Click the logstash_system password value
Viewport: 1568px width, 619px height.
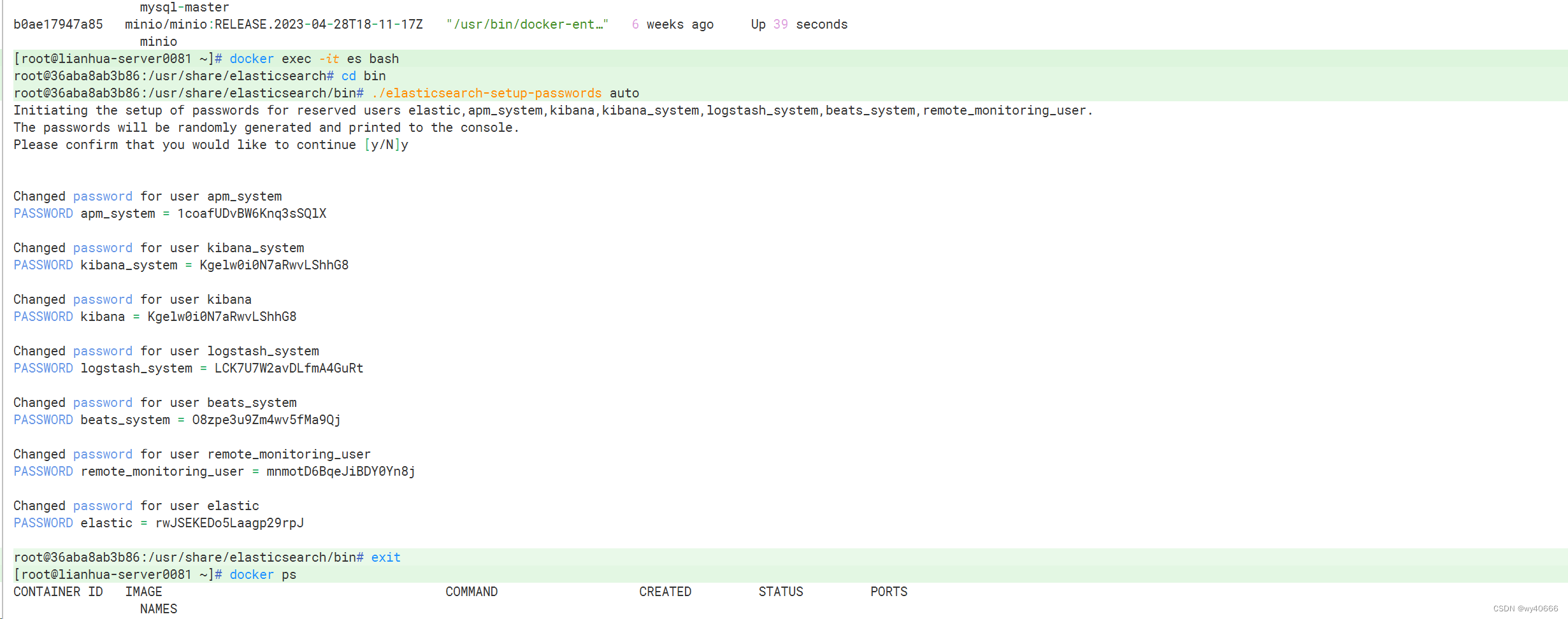click(x=288, y=368)
